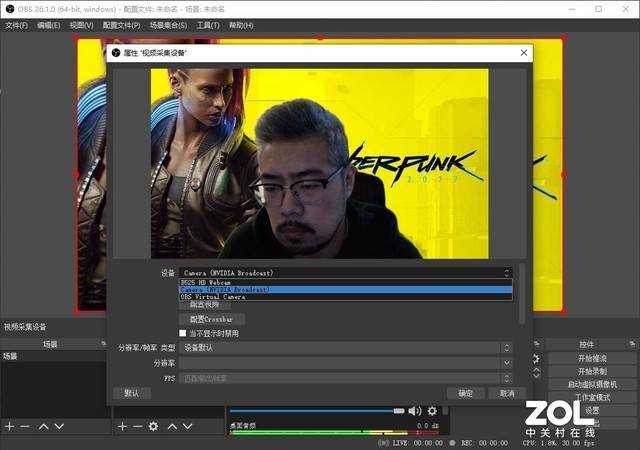Viewport: 640px width, 450px height.
Task: Close the 视频采集设备 properties dialog
Action: pos(524,53)
